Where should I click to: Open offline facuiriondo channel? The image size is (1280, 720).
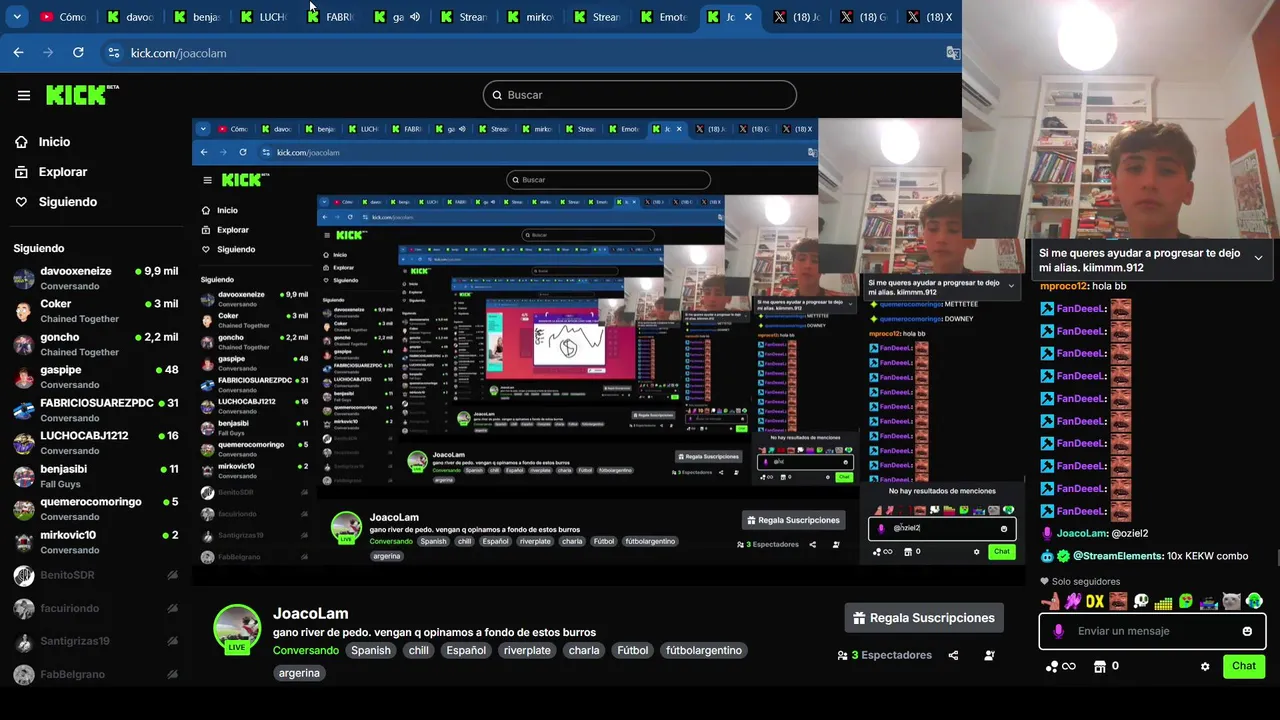point(96,608)
